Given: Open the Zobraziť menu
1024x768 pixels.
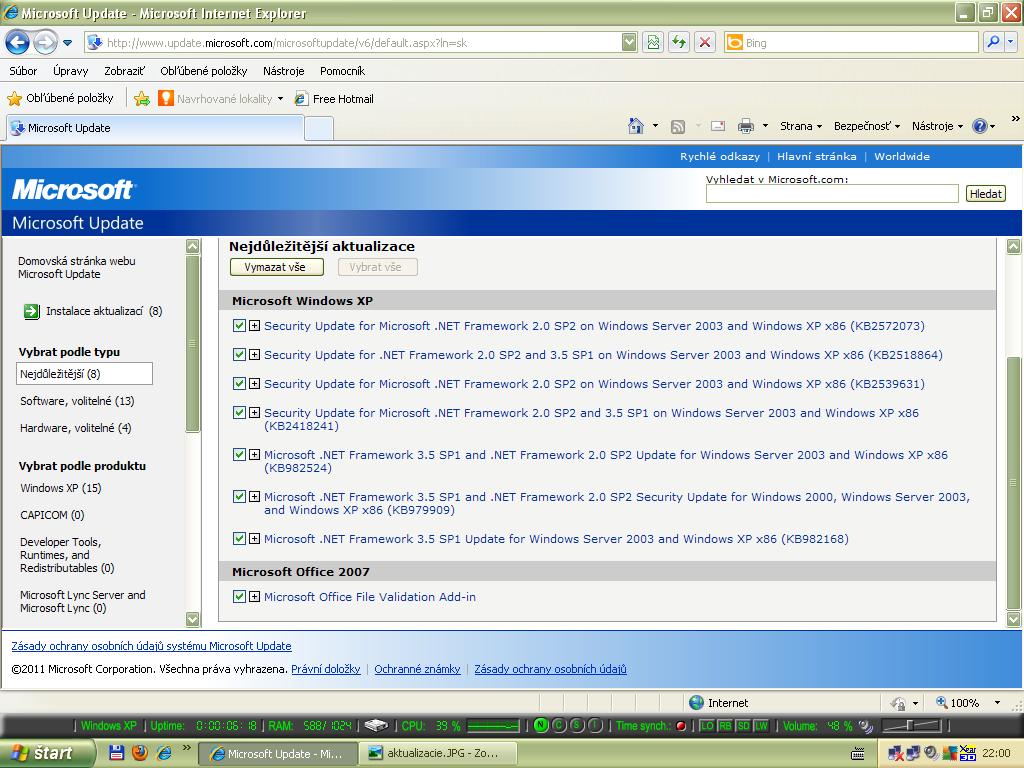Looking at the screenshot, I should coord(124,71).
